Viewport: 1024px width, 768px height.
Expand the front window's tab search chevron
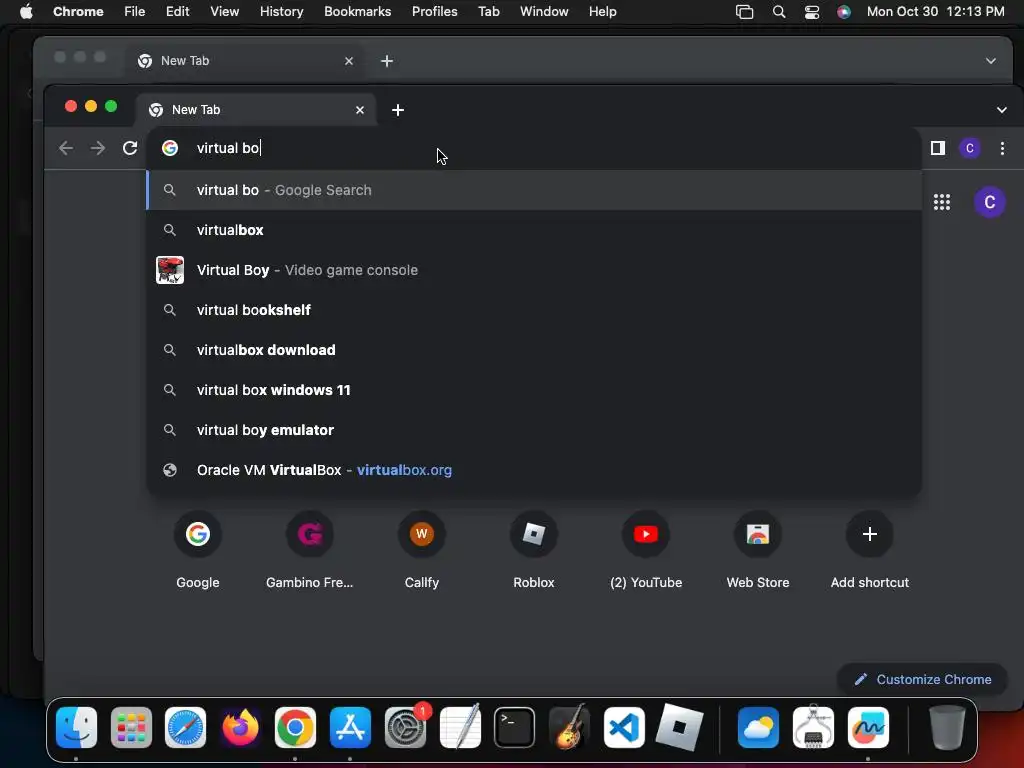[1002, 110]
